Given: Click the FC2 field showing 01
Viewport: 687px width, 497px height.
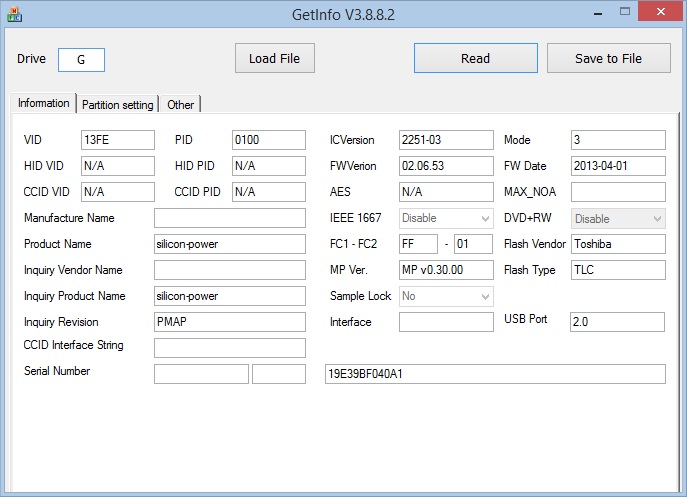Looking at the screenshot, I should (x=474, y=244).
